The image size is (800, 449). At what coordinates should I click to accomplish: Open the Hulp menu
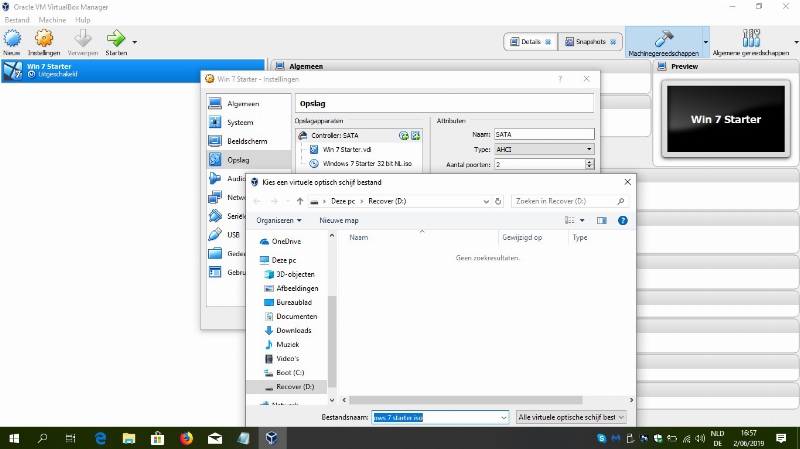[83, 20]
